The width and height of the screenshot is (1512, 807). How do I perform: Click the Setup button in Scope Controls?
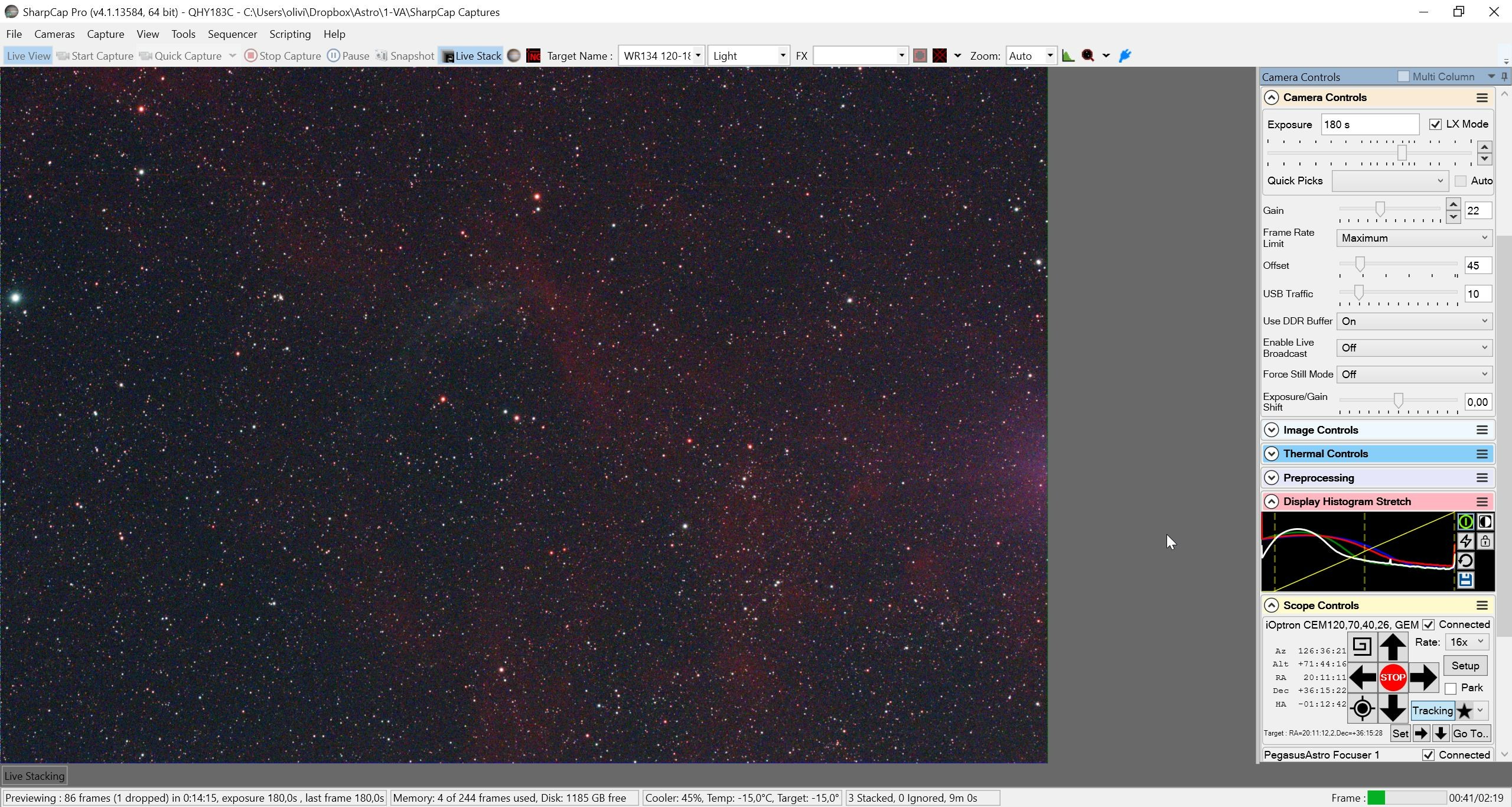[1465, 666]
